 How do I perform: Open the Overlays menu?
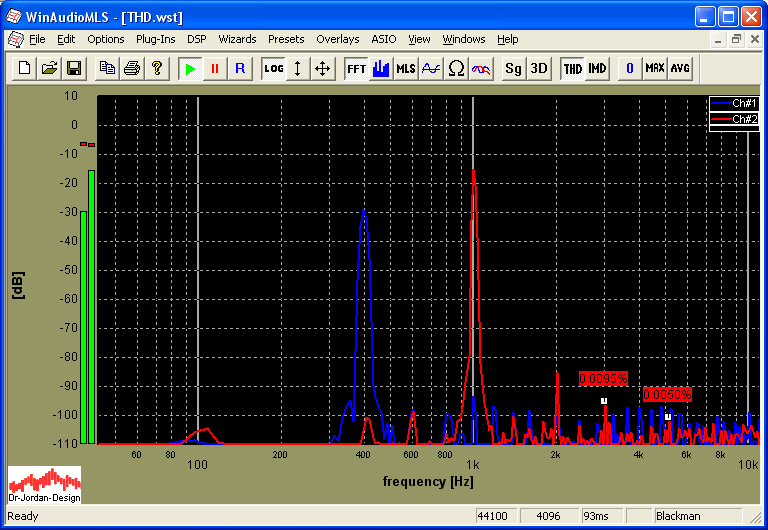[337, 39]
